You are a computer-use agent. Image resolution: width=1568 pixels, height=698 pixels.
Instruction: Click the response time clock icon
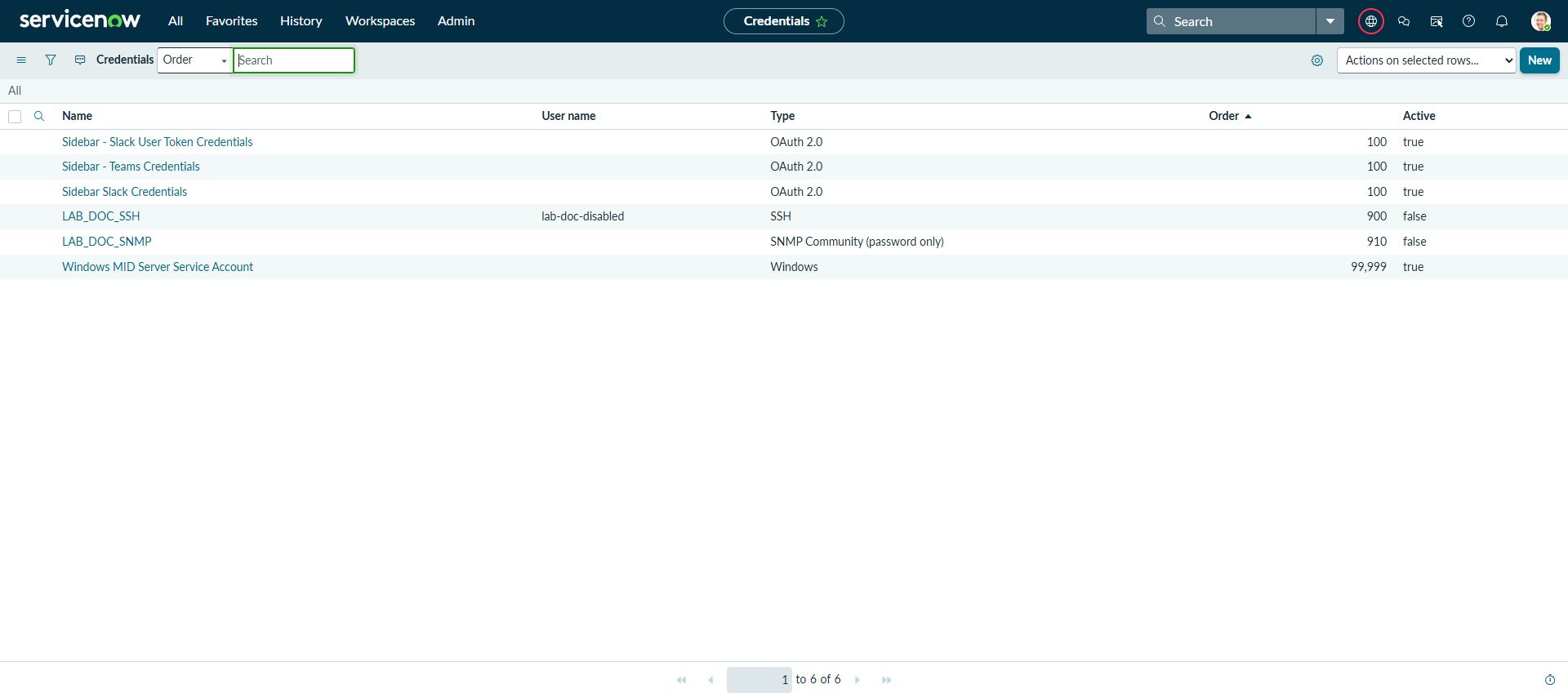coord(1550,680)
